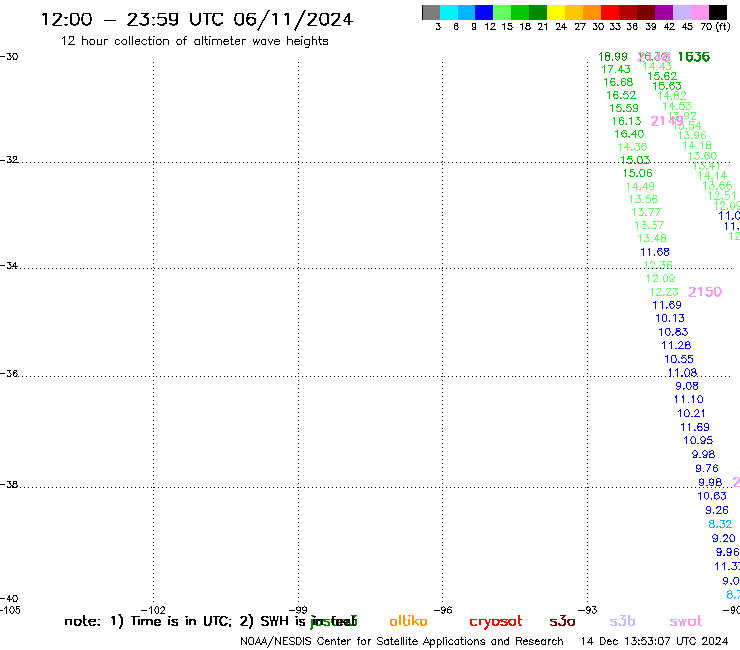
Task: Click the blue reading '10.13'
Action: click(x=670, y=318)
